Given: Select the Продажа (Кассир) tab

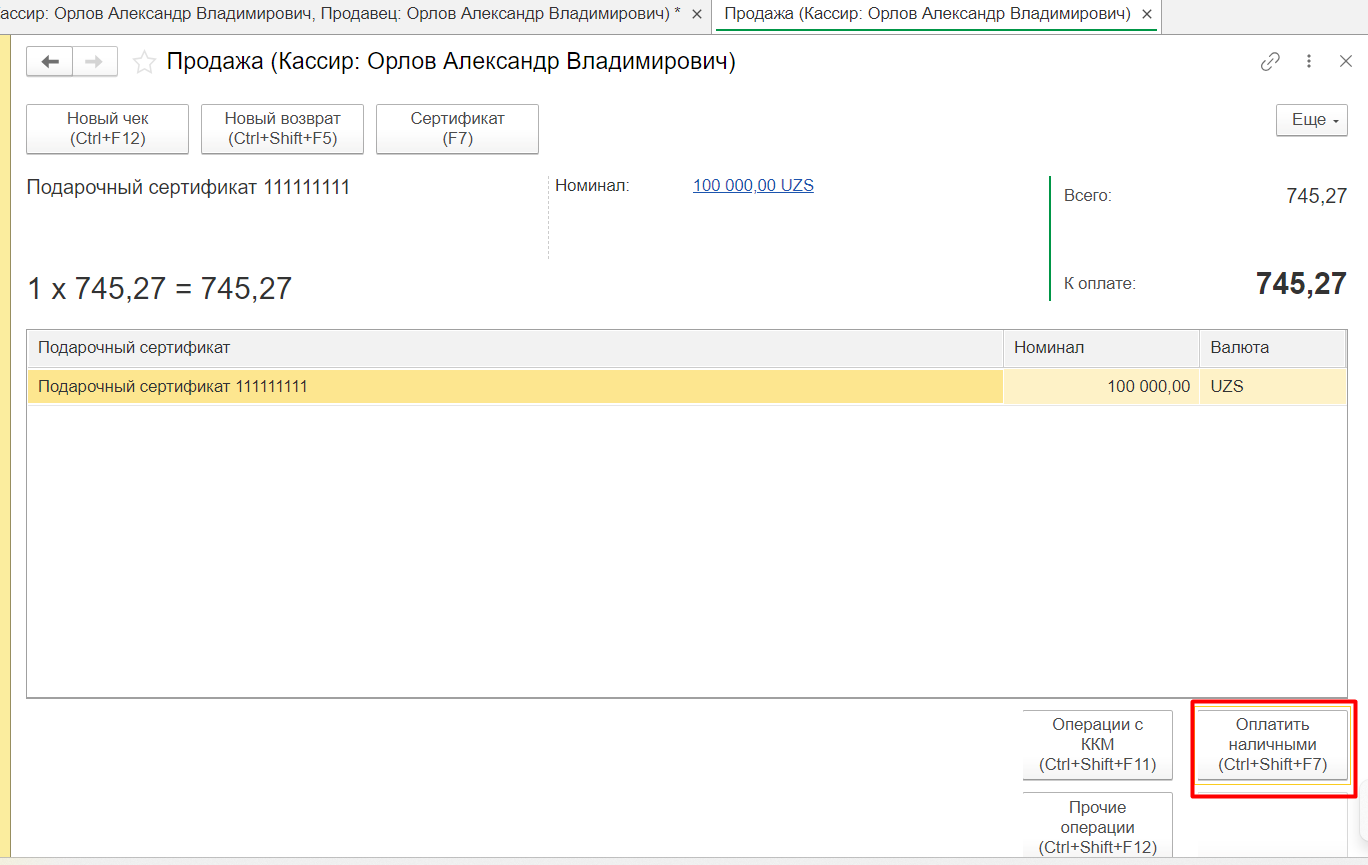Looking at the screenshot, I should pyautogui.click(x=927, y=14).
